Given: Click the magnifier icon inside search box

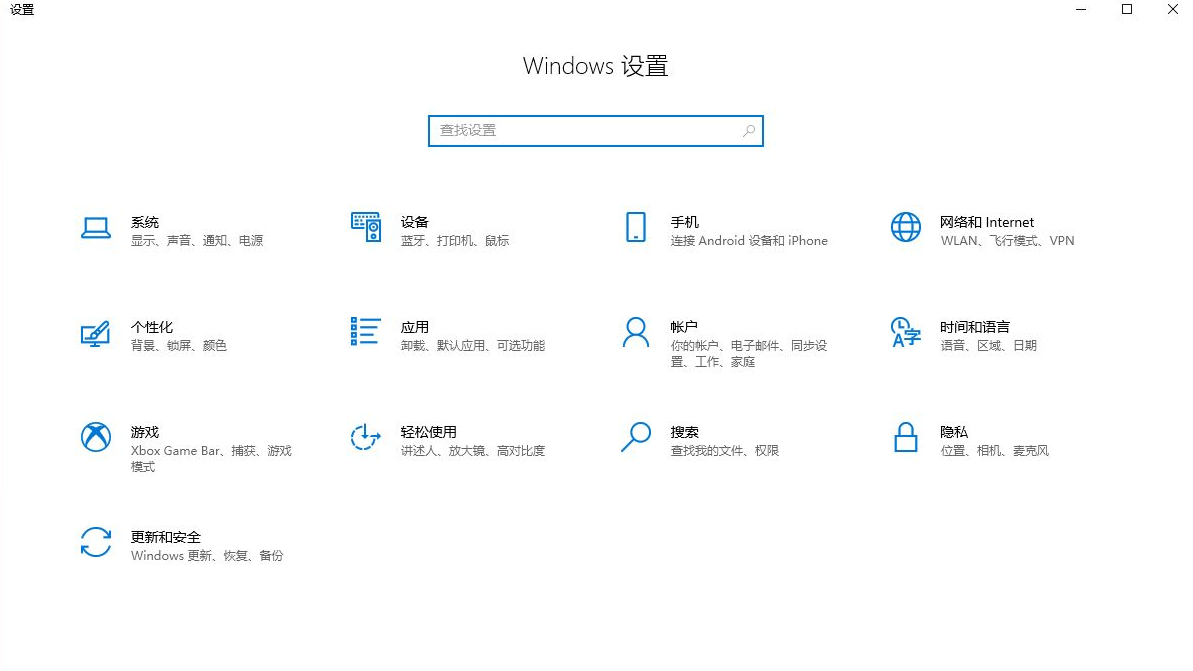Looking at the screenshot, I should [x=749, y=131].
